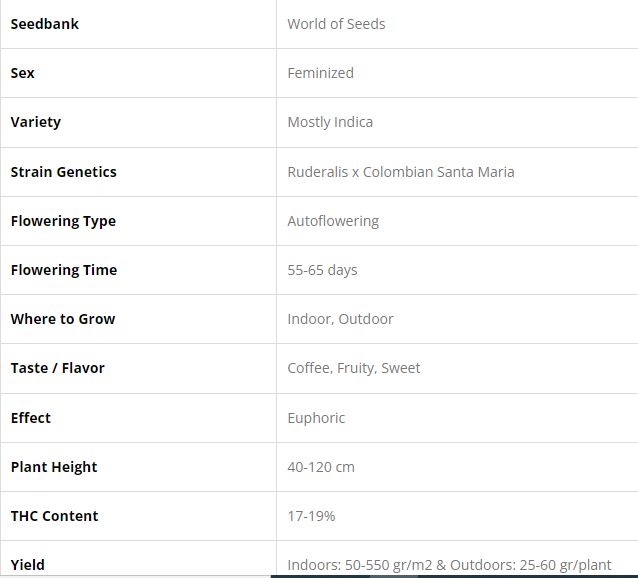Image resolution: width=638 pixels, height=578 pixels.
Task: Click the Euphoric effect value
Action: tap(316, 418)
